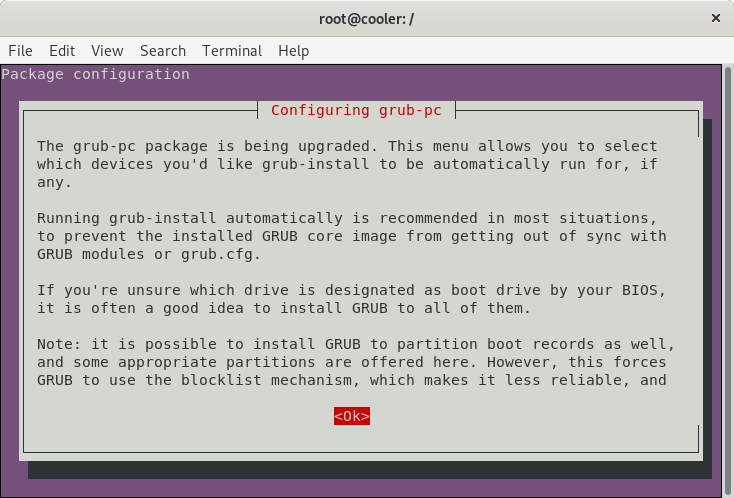Click the line 'GRUB modules or grub.cfg.'
Screen dimensions: 734x498
pos(149,255)
